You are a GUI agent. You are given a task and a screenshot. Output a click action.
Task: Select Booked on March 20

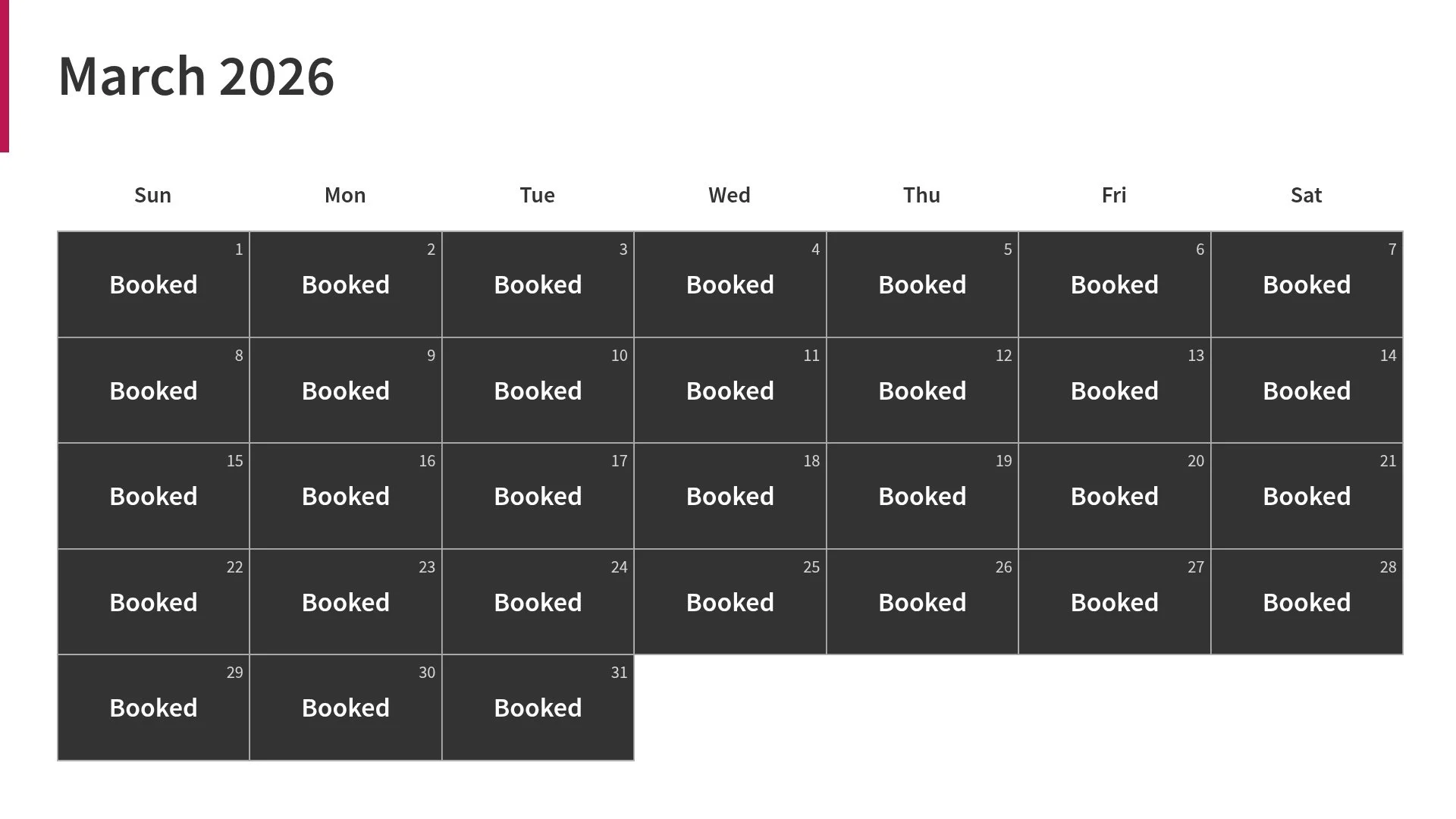click(x=1115, y=496)
